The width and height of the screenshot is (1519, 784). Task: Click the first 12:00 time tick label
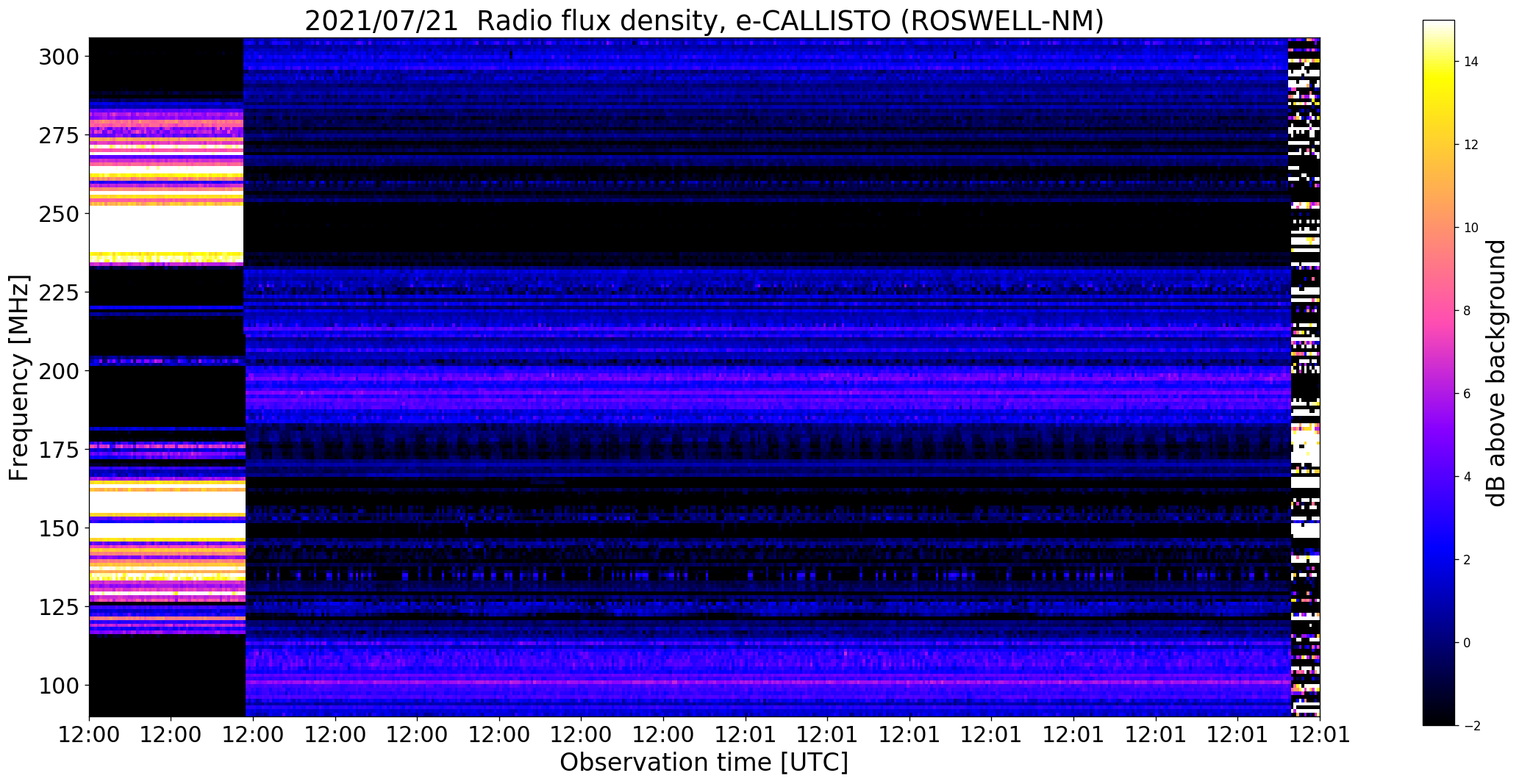coord(89,735)
